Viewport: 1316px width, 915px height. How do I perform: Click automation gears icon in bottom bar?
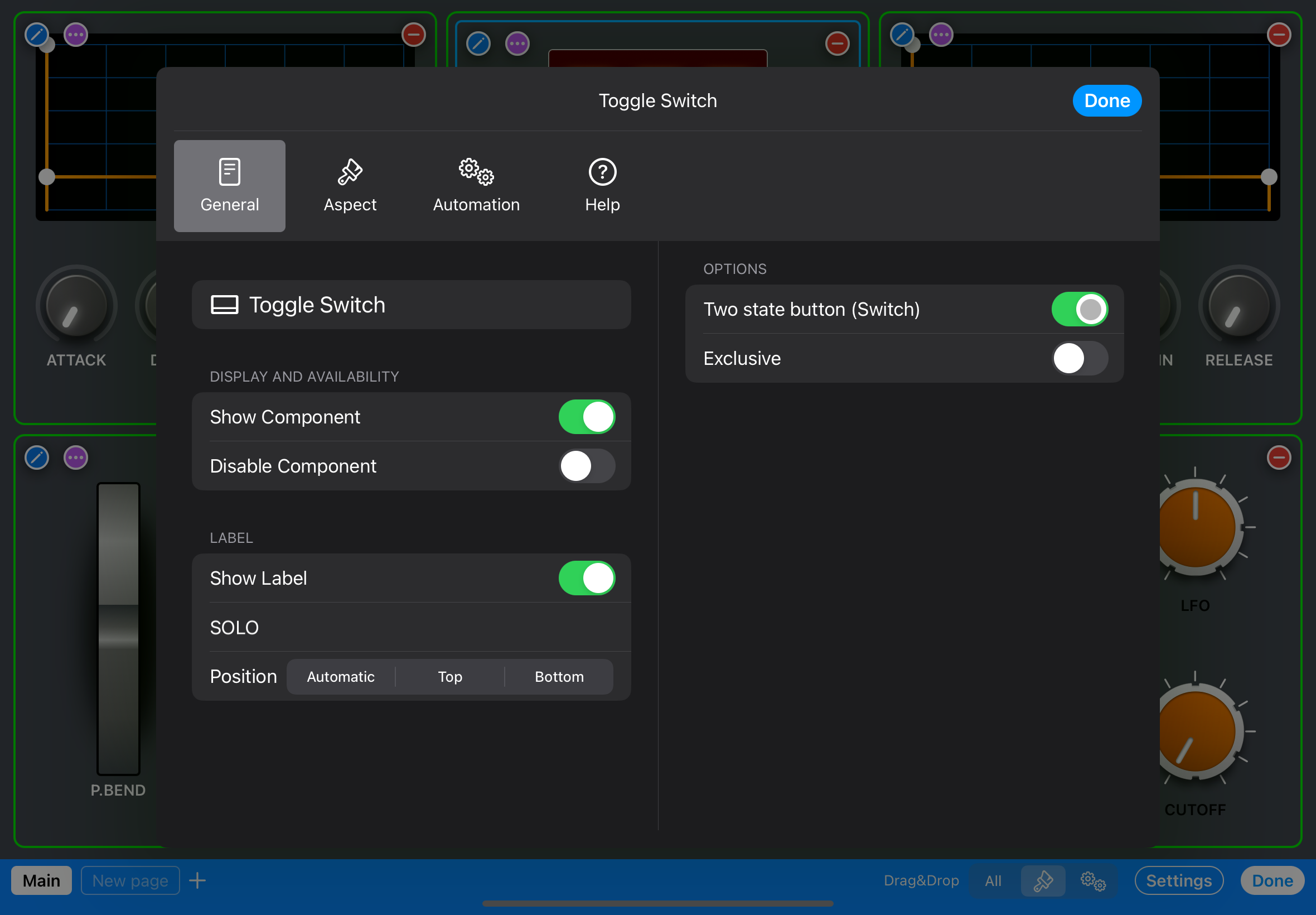point(1092,880)
